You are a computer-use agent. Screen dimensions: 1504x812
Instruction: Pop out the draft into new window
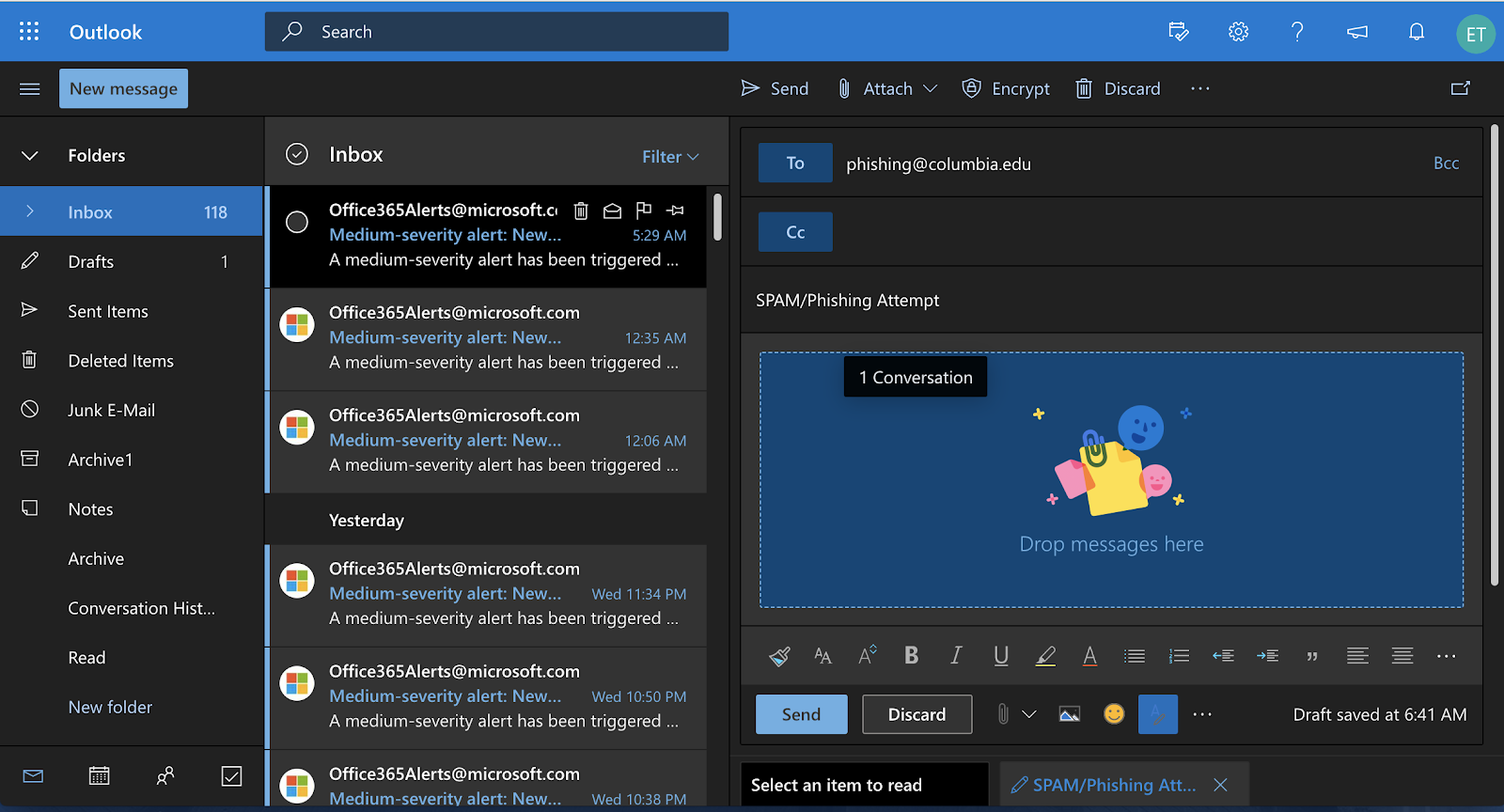tap(1461, 88)
